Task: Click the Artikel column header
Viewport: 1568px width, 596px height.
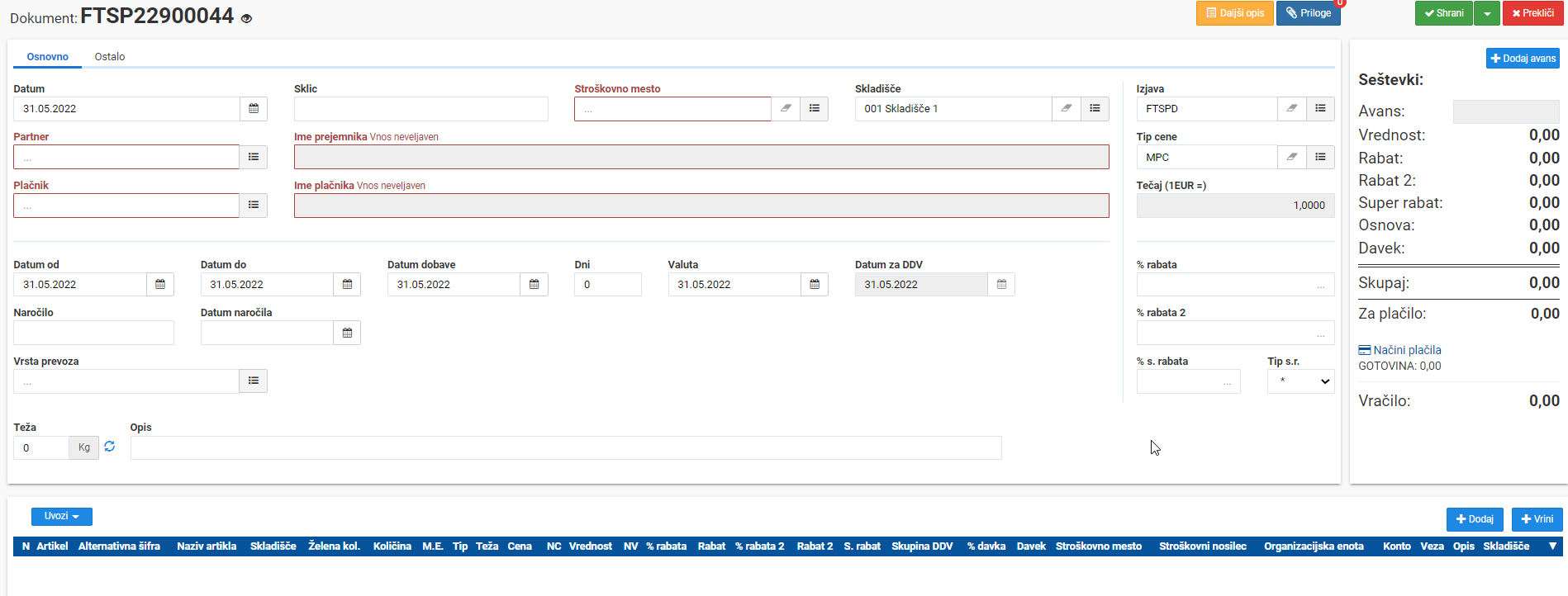Action: click(x=52, y=546)
